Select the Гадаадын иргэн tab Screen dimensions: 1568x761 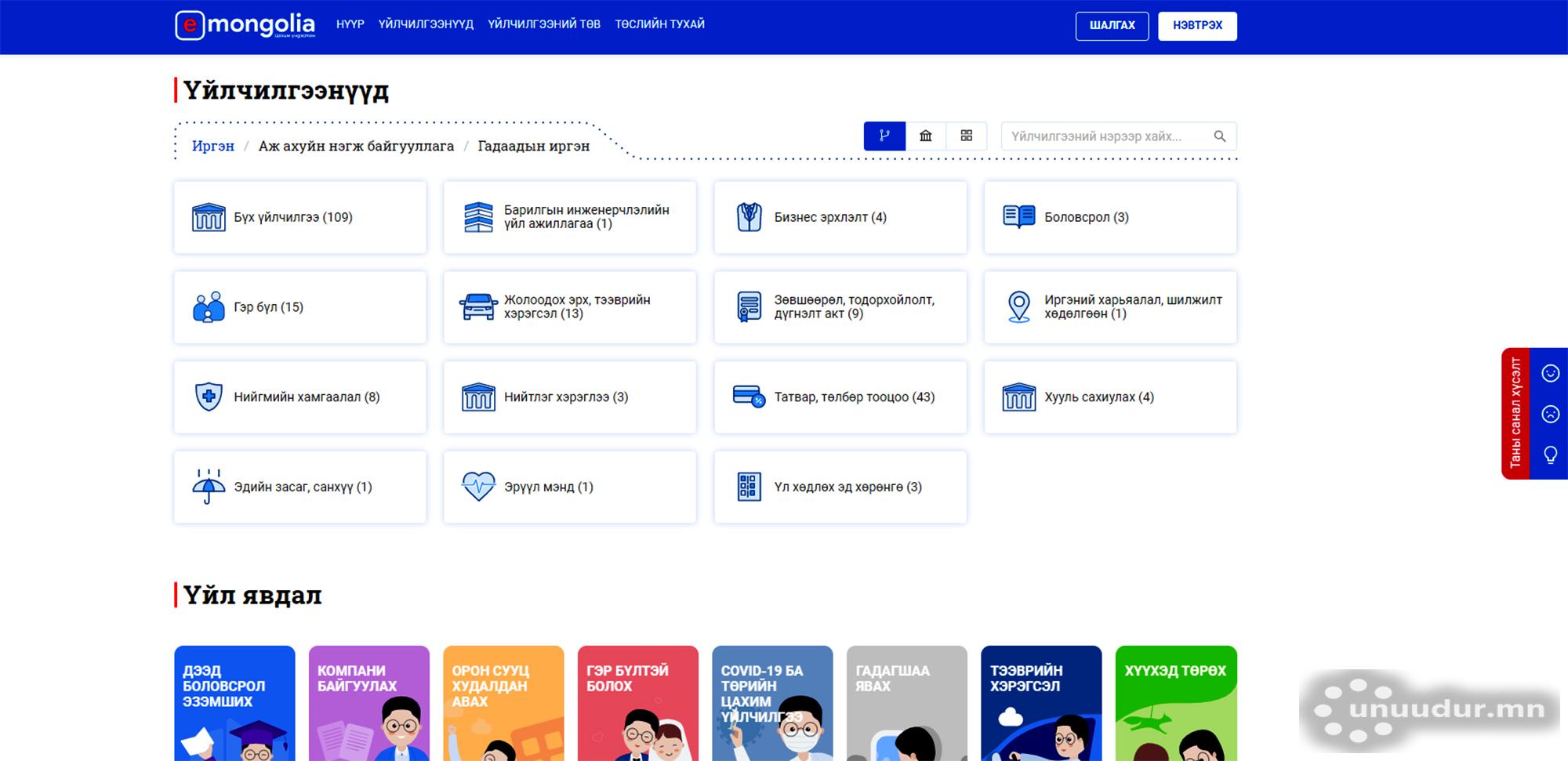(x=533, y=147)
